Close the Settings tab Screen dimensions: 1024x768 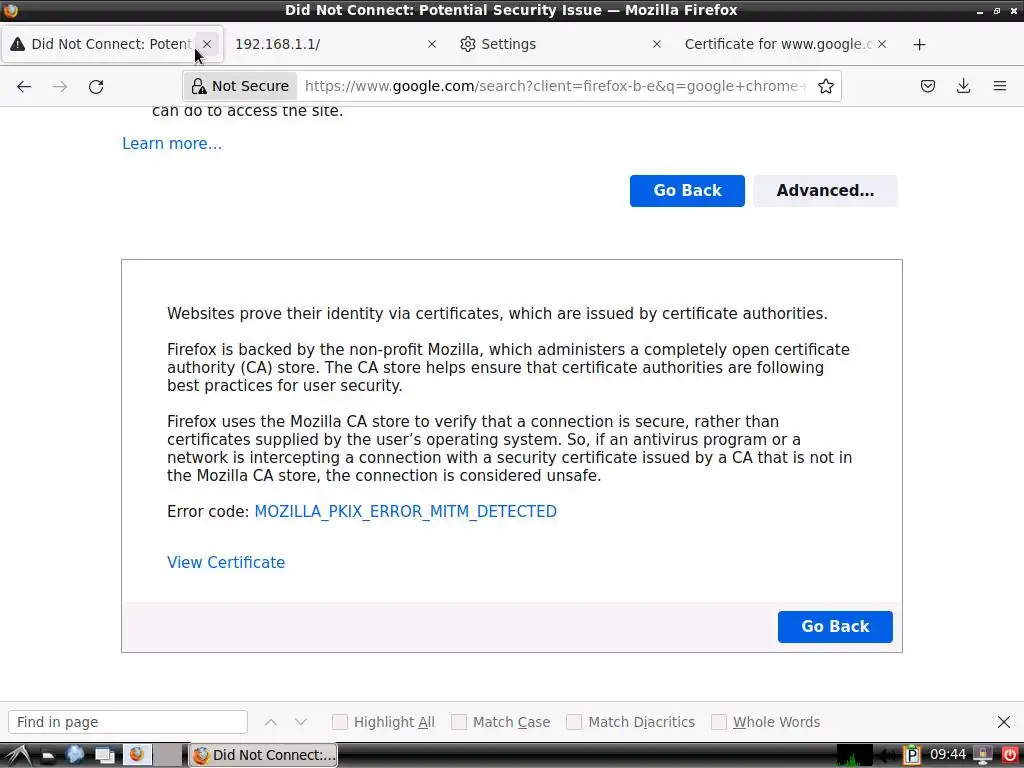657,44
